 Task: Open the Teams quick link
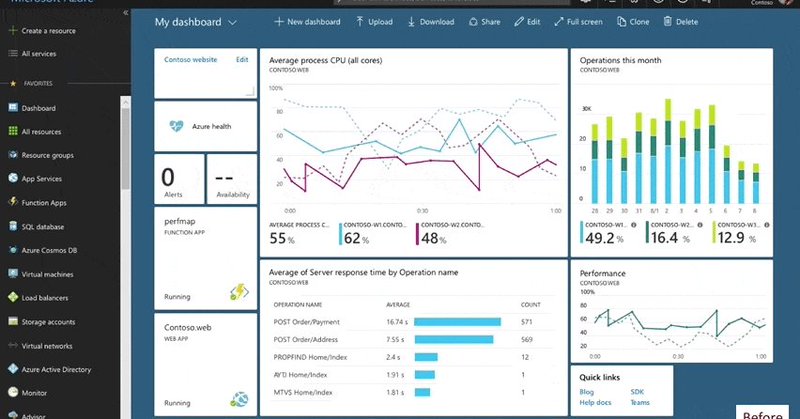pyautogui.click(x=640, y=403)
